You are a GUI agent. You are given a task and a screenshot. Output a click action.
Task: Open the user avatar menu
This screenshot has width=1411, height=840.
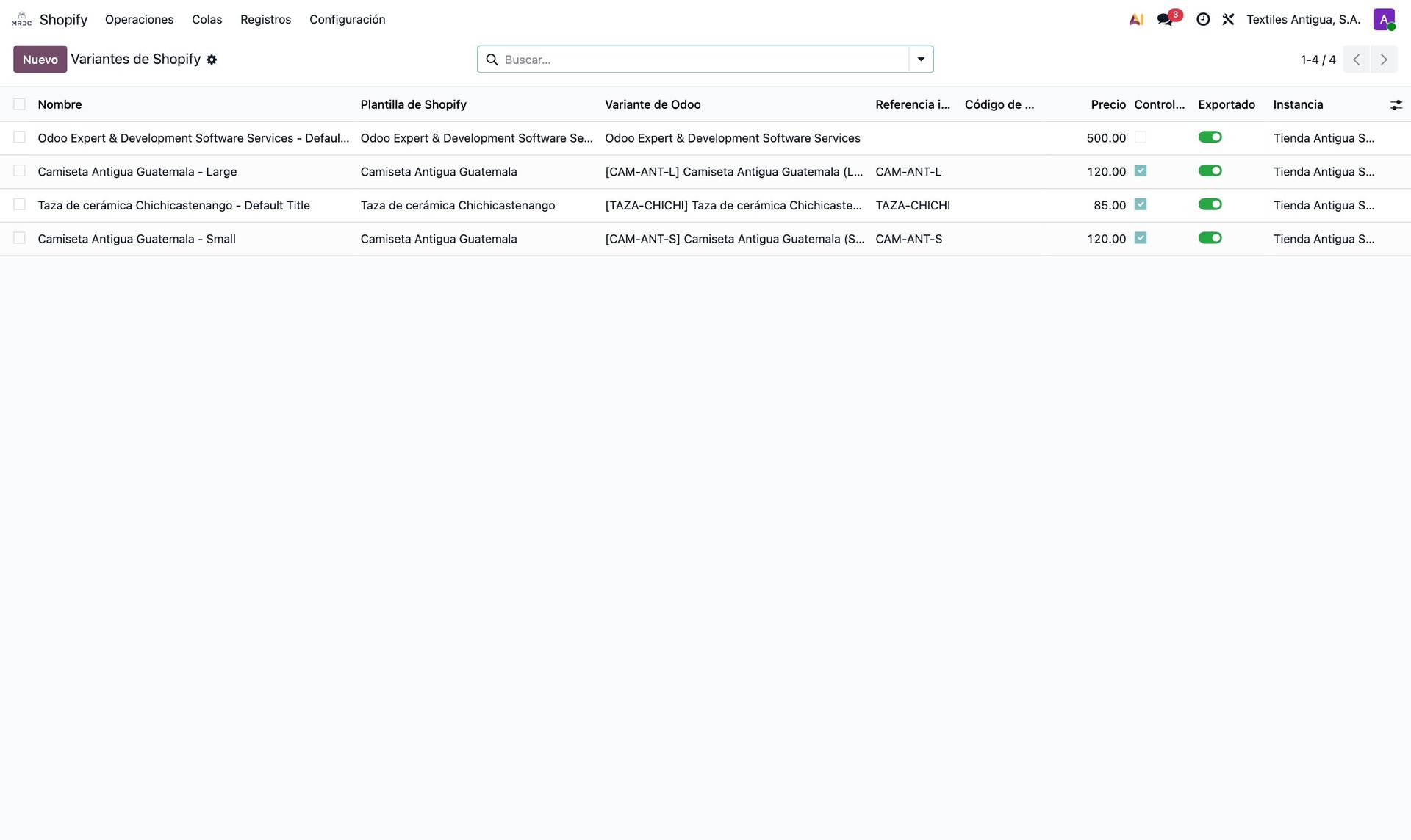coord(1384,19)
